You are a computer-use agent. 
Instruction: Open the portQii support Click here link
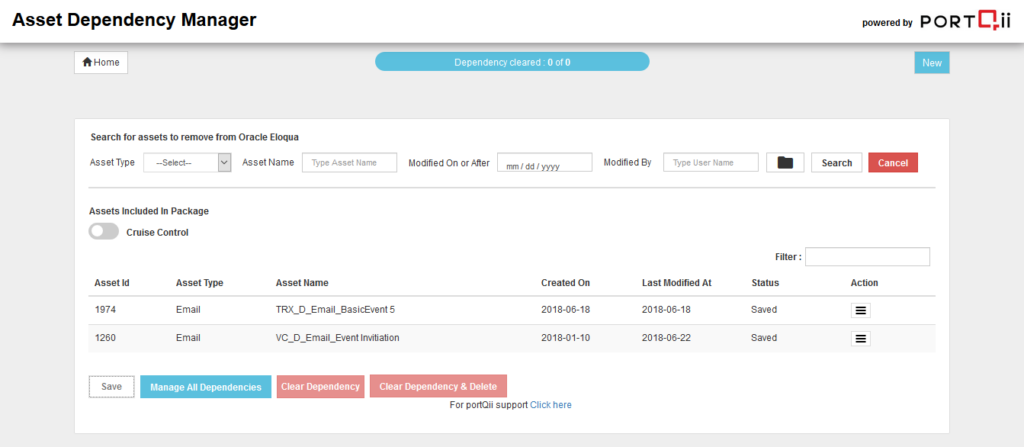[550, 405]
